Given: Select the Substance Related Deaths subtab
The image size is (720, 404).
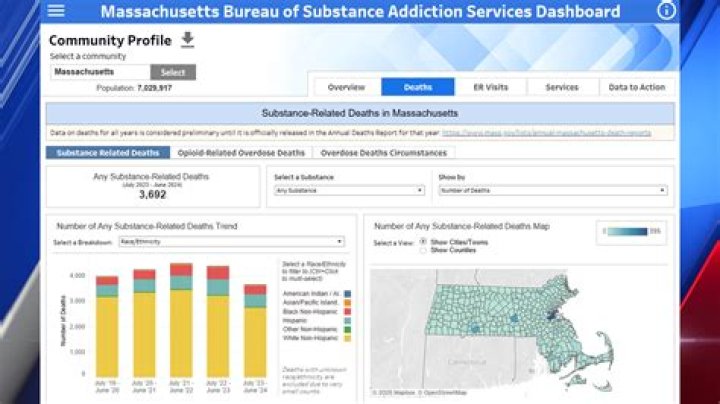Looking at the screenshot, I should (108, 152).
